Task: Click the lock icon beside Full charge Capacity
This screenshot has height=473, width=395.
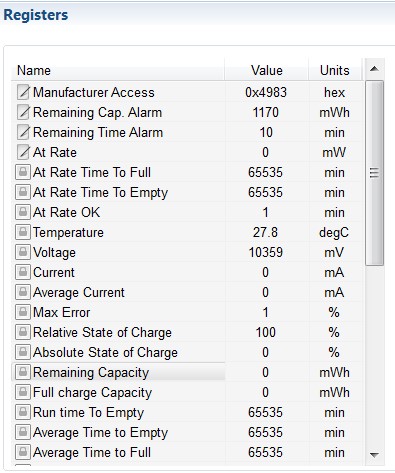Action: (23, 392)
